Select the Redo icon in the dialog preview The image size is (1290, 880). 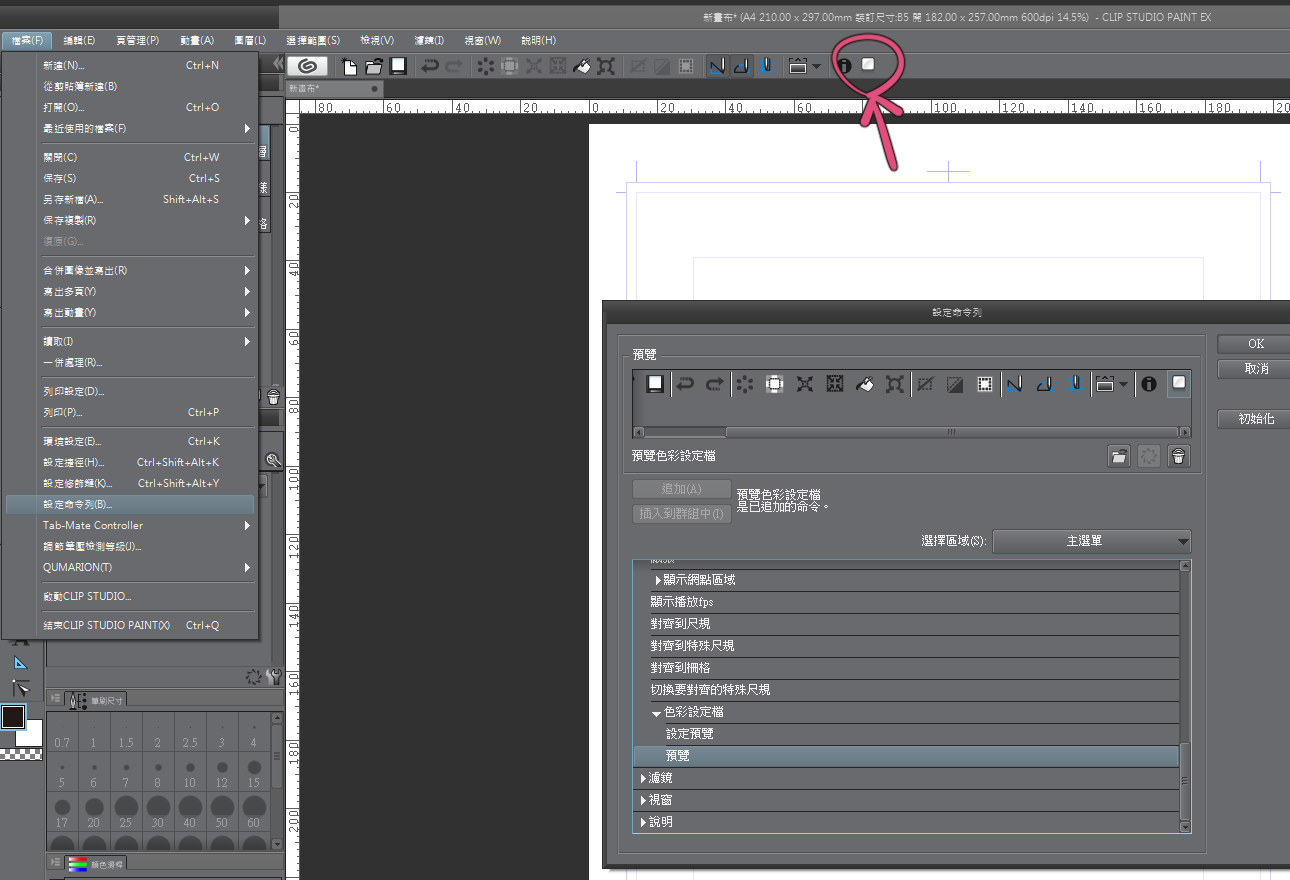tap(715, 384)
